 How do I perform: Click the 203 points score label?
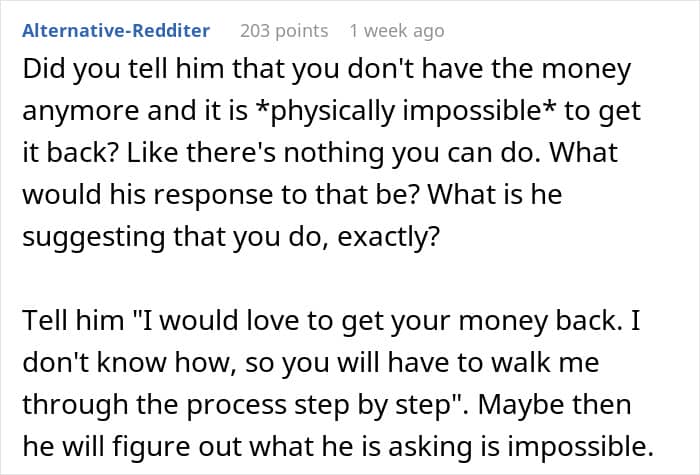click(284, 31)
